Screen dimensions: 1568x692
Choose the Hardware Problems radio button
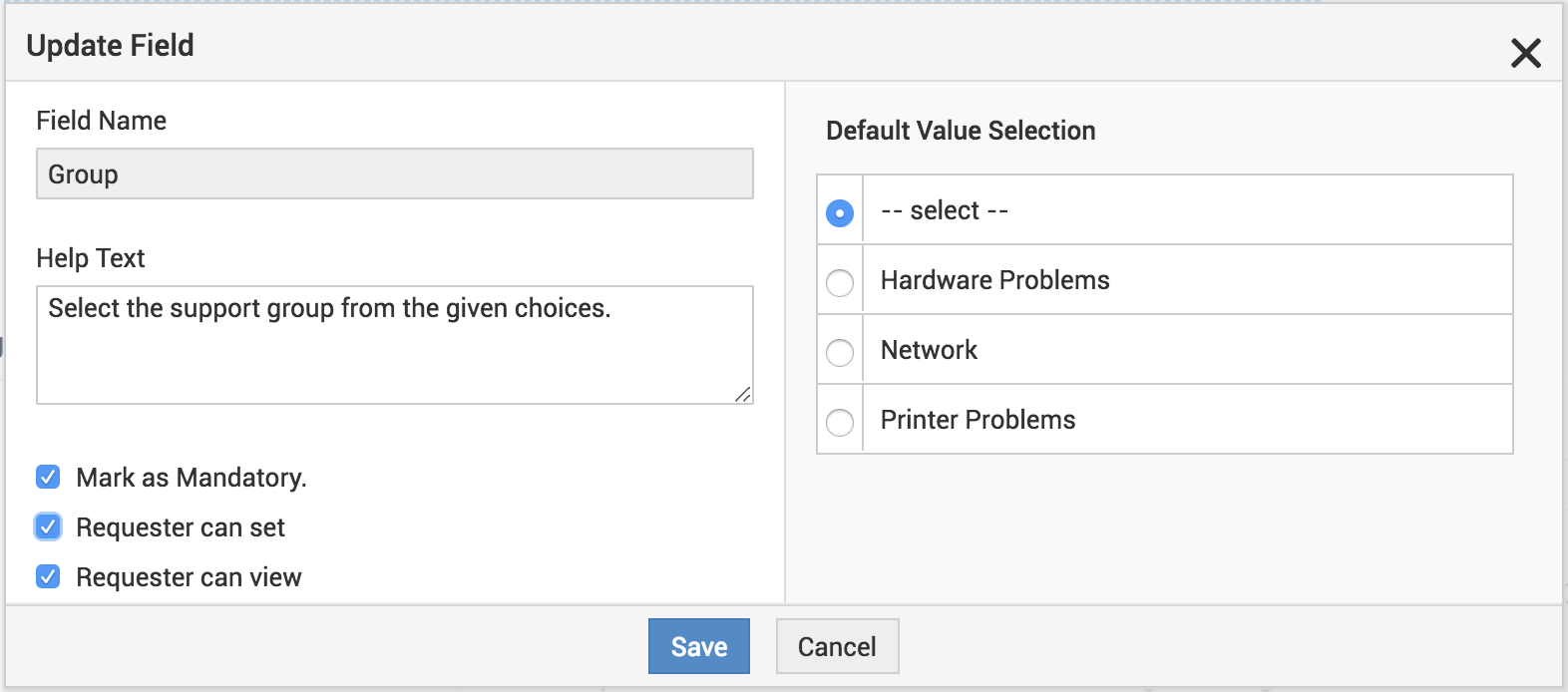point(840,282)
